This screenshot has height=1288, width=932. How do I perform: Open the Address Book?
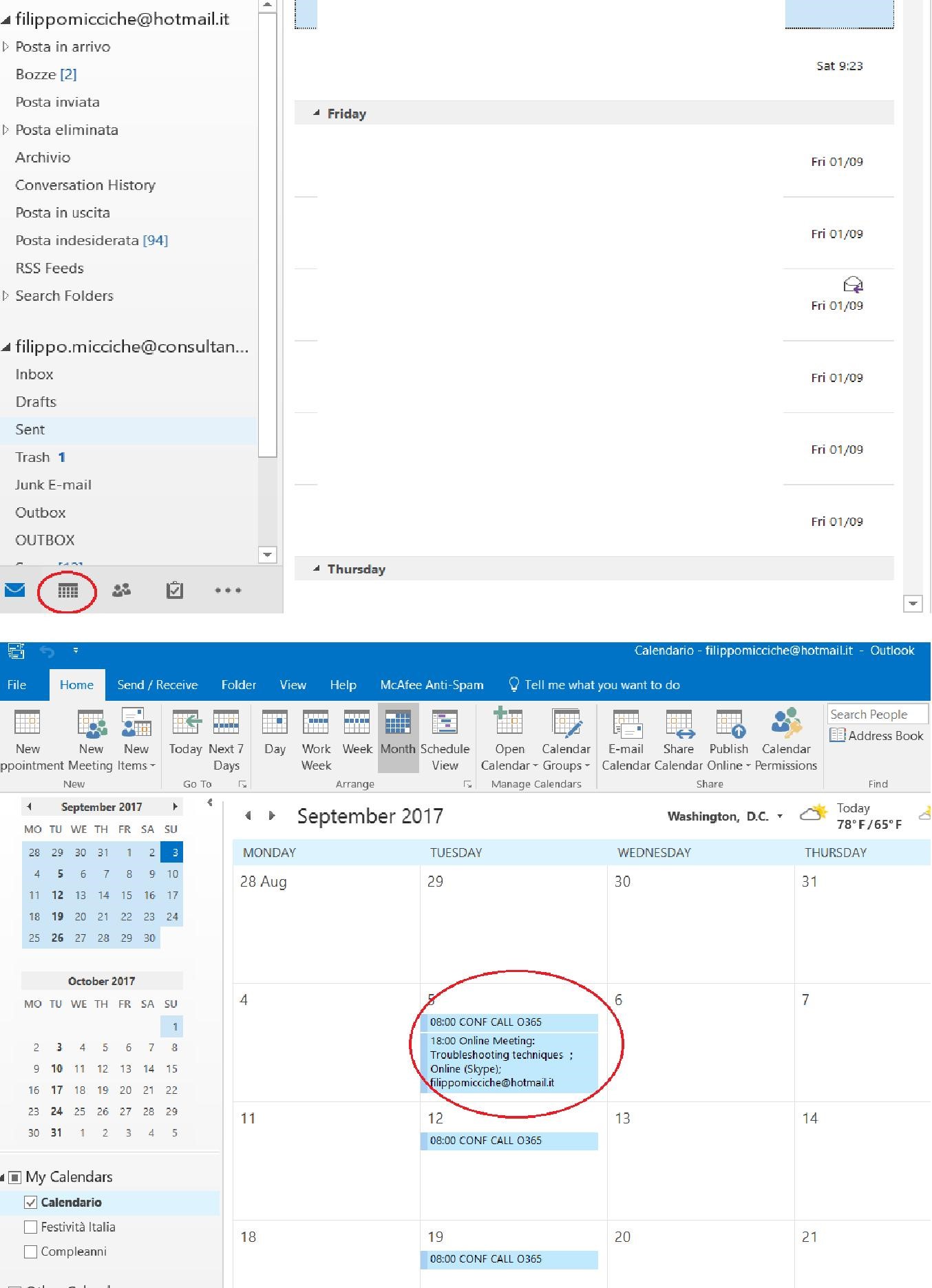click(x=876, y=735)
